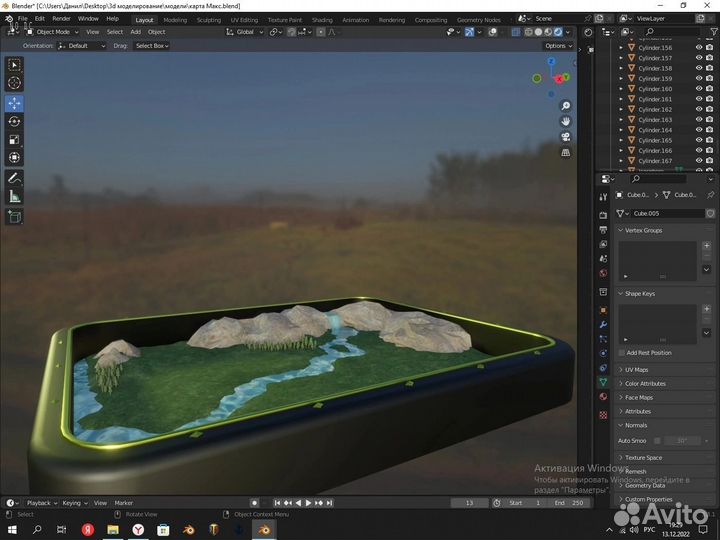This screenshot has height=540, width=720.
Task: Open the File menu
Action: tap(22, 19)
